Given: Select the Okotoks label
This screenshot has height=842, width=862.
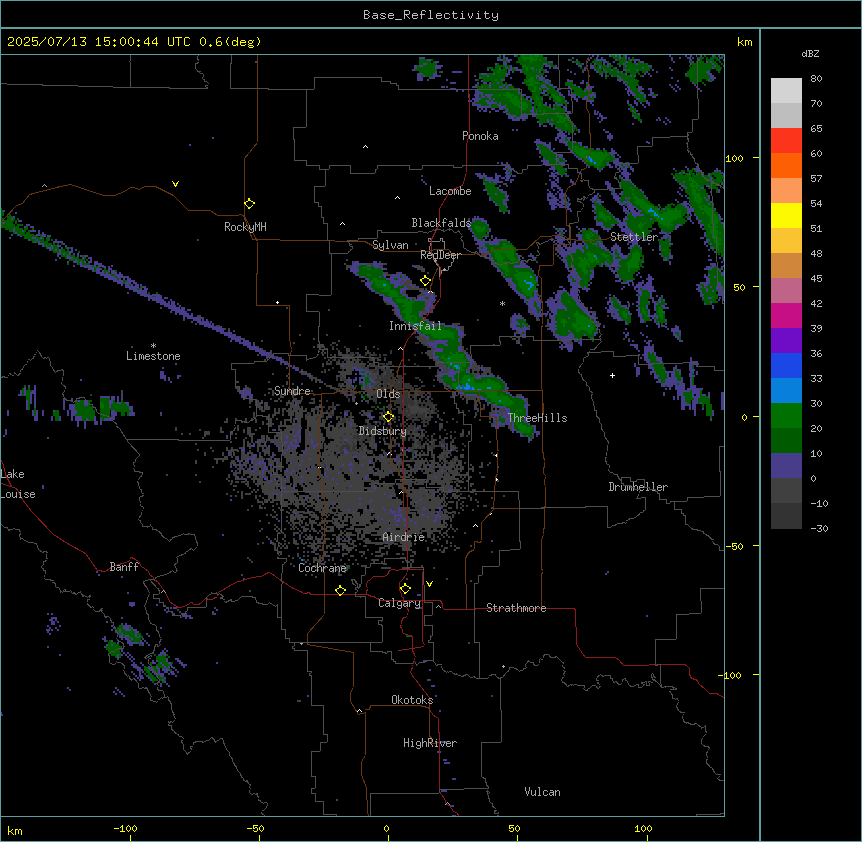Looking at the screenshot, I should [x=412, y=700].
